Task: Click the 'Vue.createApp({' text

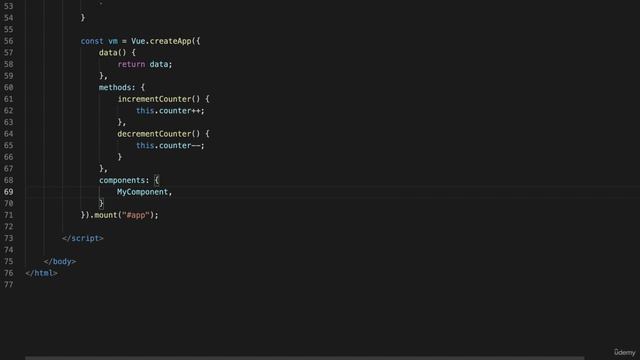Action: point(166,41)
